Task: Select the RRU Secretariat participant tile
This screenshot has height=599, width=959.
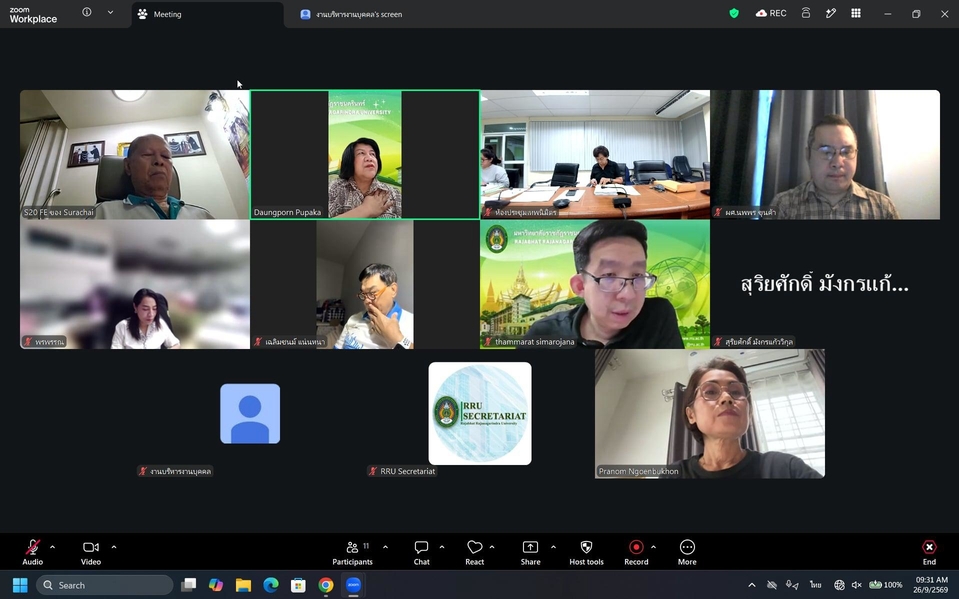Action: tap(480, 414)
